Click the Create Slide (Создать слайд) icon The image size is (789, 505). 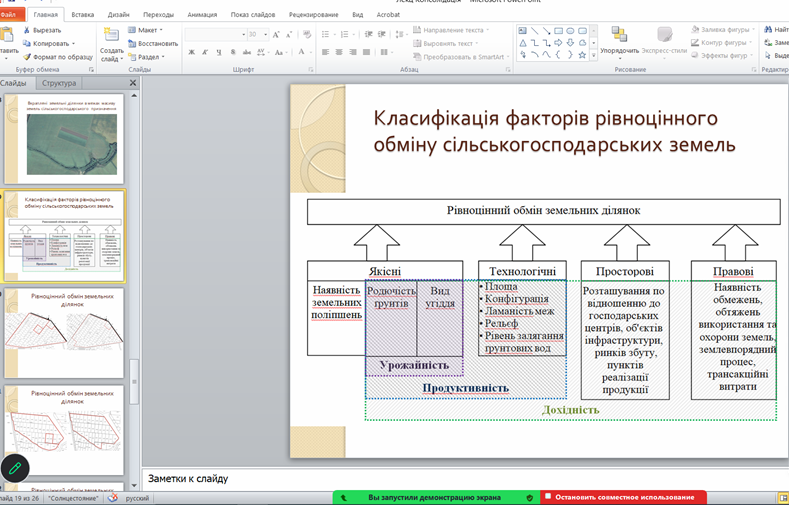click(111, 36)
